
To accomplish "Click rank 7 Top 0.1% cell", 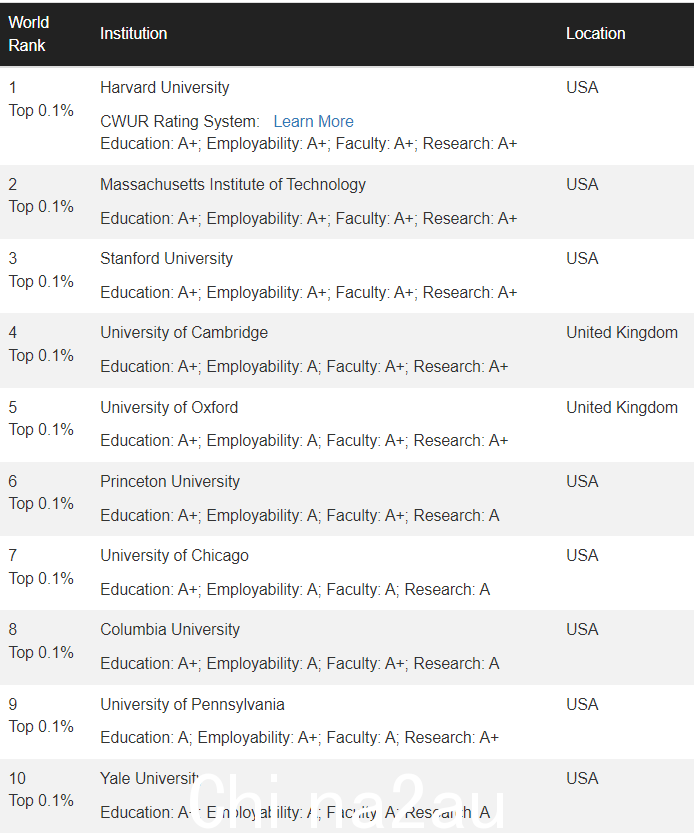I will (41, 567).
